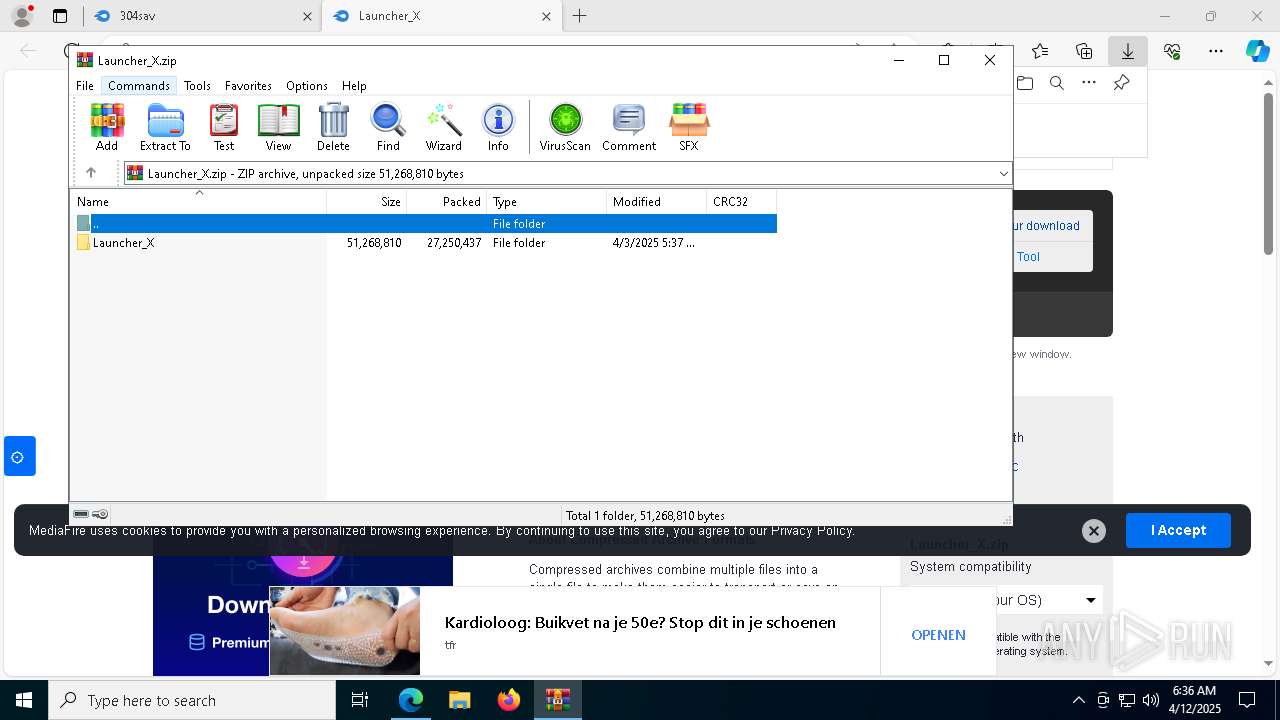1280x720 pixels.
Task: Open the Kardioloog advertisement headline
Action: (x=640, y=622)
